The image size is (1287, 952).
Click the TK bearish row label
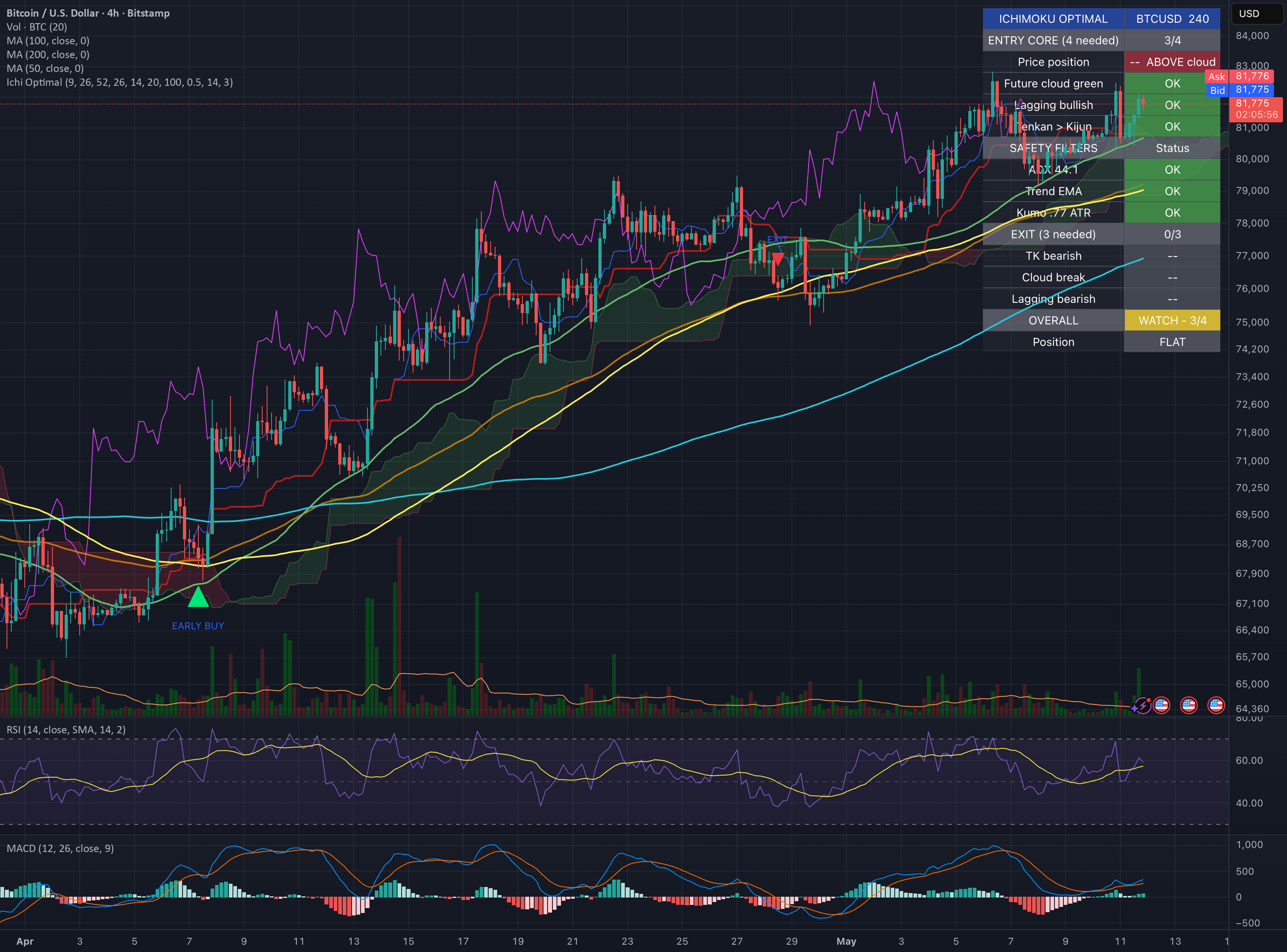[x=1053, y=256]
